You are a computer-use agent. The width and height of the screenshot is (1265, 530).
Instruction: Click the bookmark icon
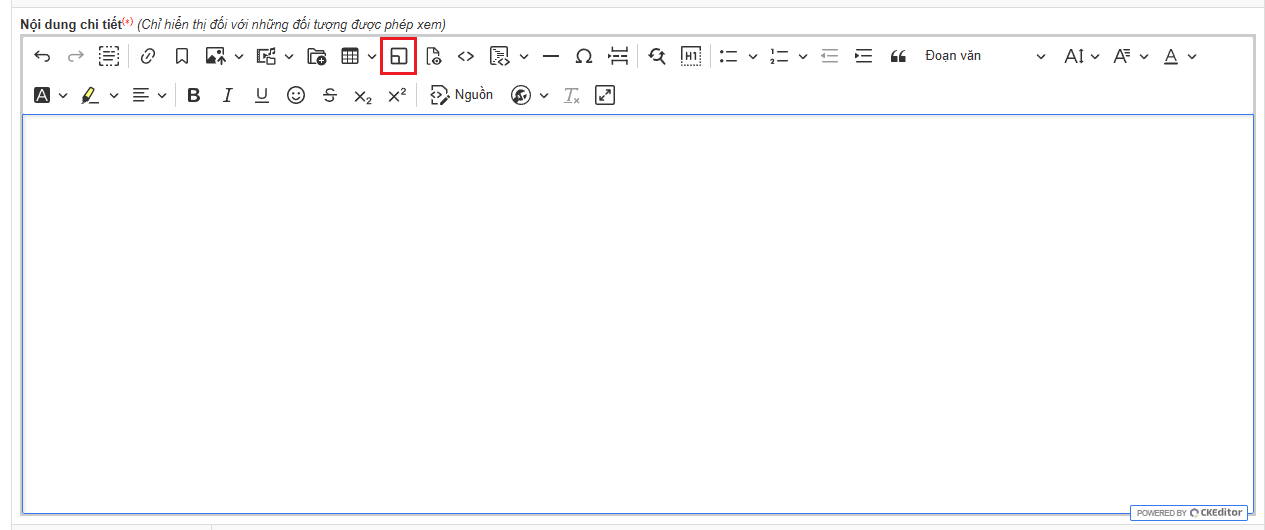[x=181, y=56]
